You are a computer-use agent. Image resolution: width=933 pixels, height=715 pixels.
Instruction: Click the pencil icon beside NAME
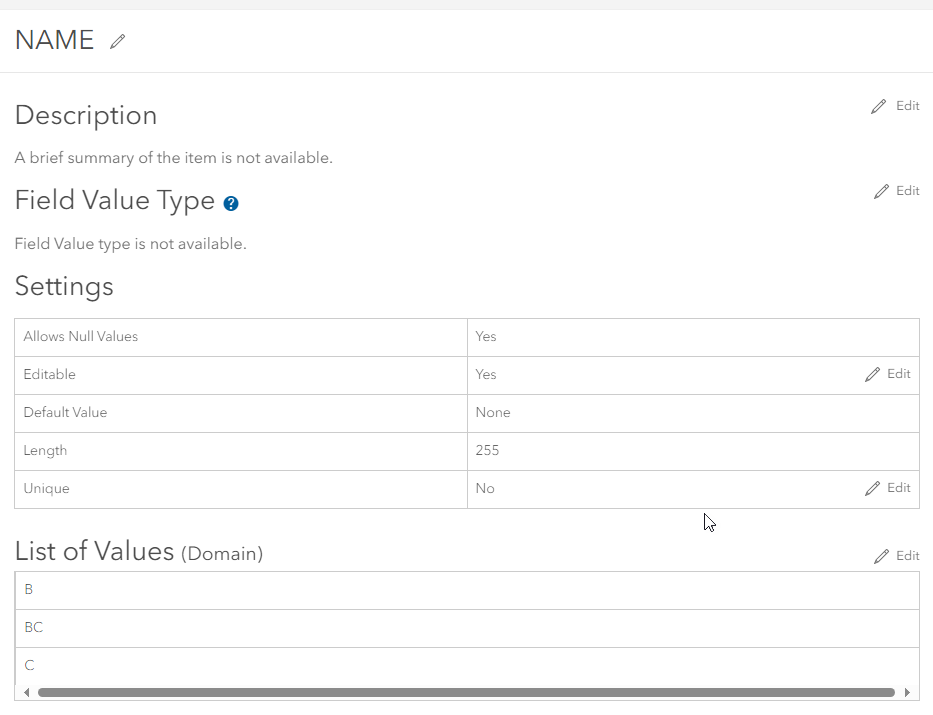tap(117, 41)
